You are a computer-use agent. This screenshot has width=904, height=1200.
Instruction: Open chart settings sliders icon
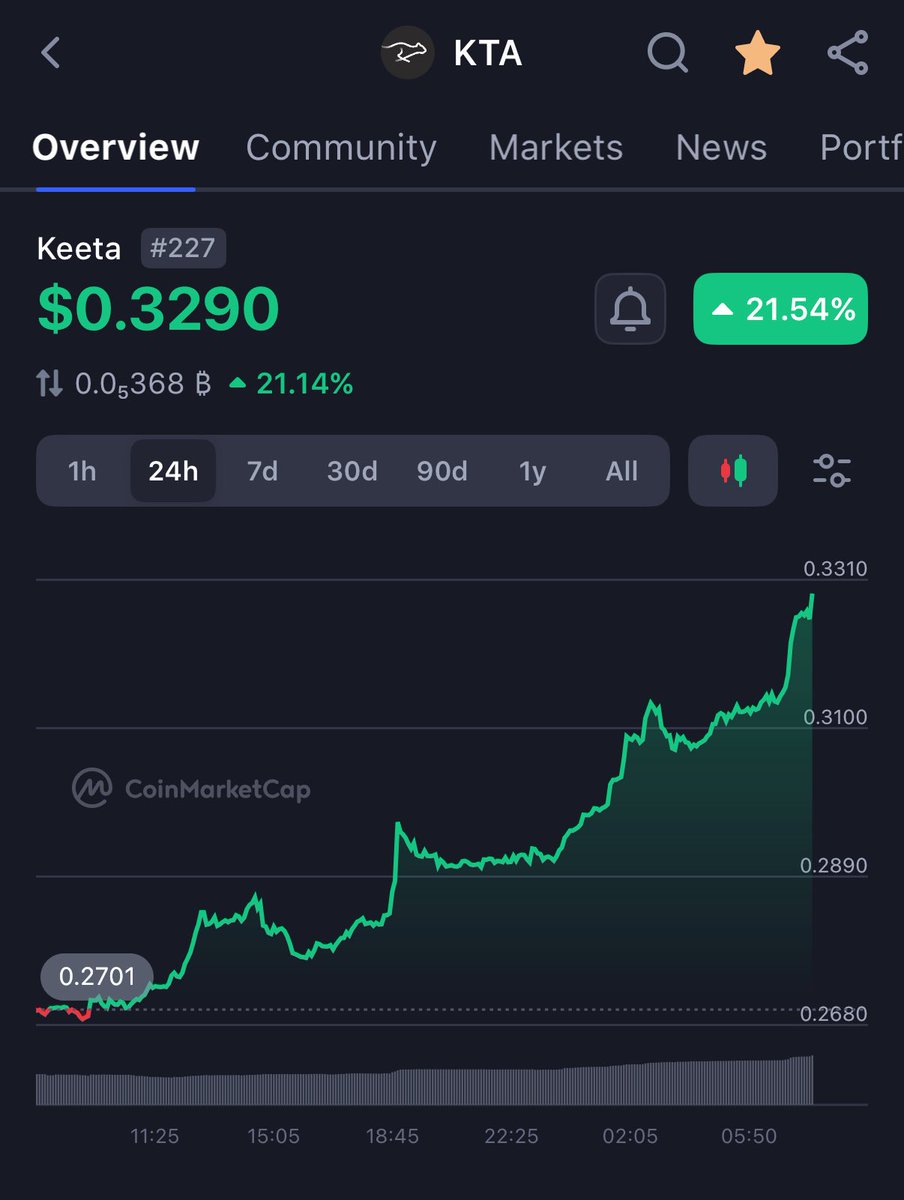coord(832,470)
